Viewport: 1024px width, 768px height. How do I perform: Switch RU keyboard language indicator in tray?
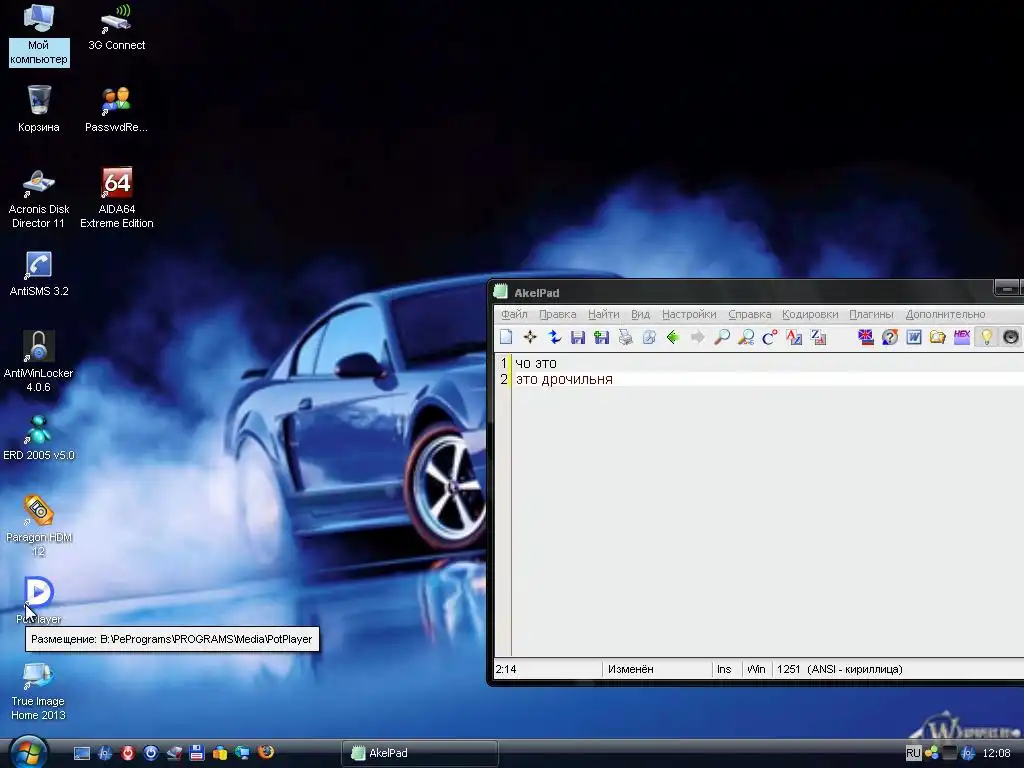[913, 753]
